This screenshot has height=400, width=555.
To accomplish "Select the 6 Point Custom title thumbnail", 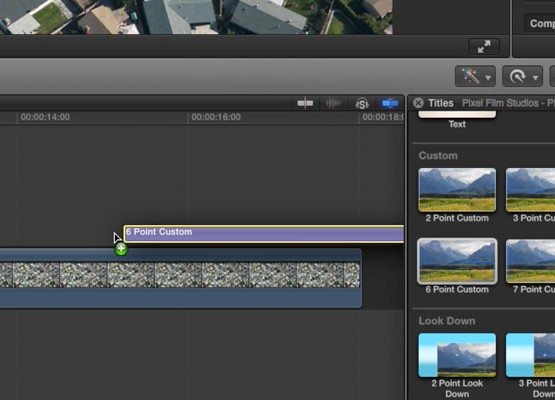I will click(457, 261).
